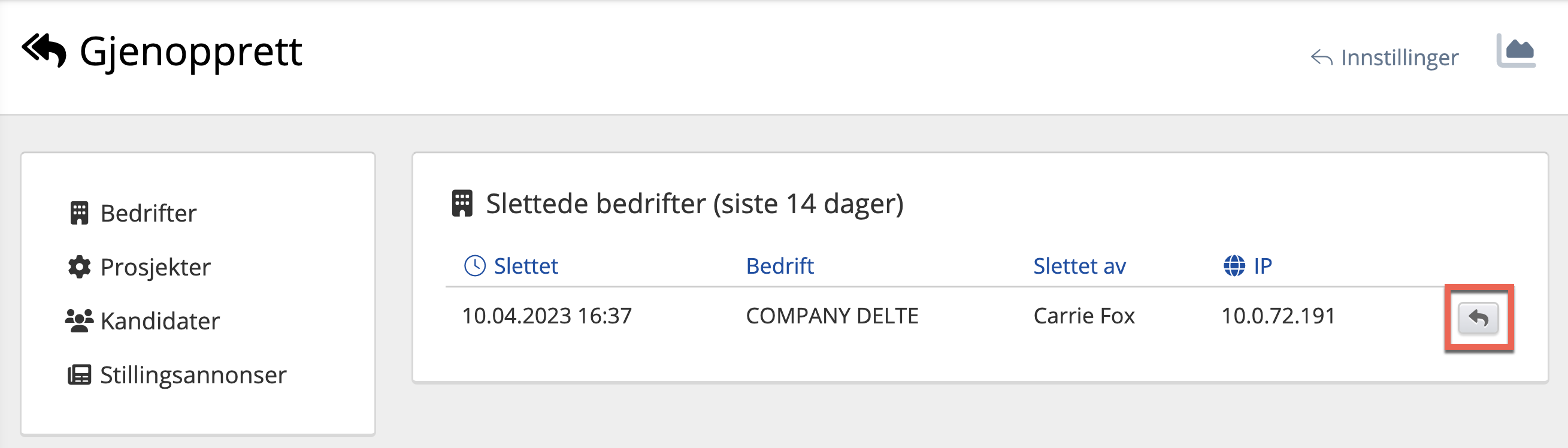Viewport: 1568px width, 448px height.
Task: Select Kandidater in the sidebar
Action: [159, 321]
